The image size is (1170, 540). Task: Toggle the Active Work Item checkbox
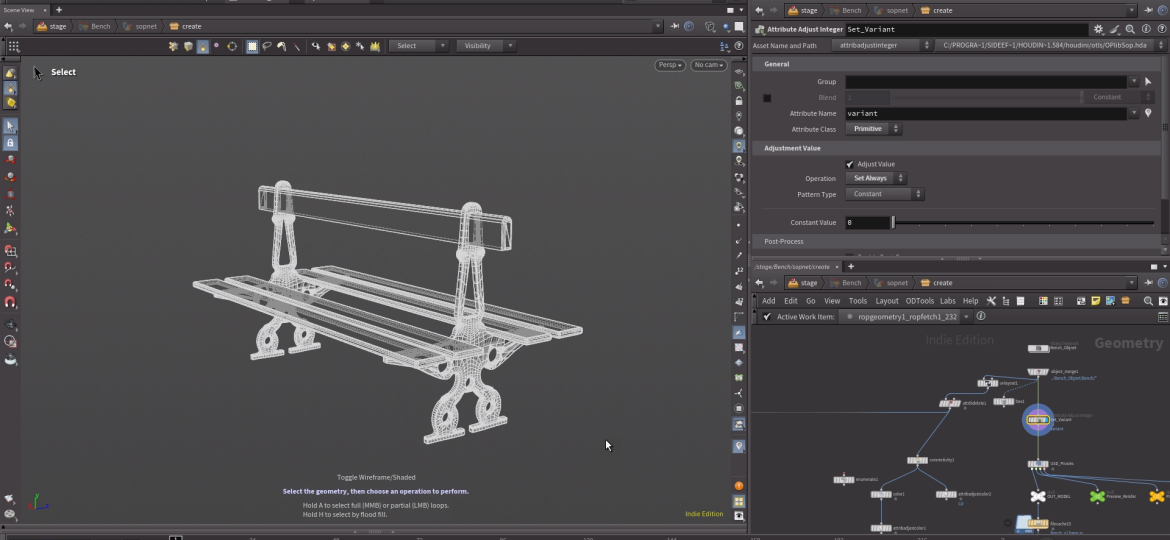767,317
